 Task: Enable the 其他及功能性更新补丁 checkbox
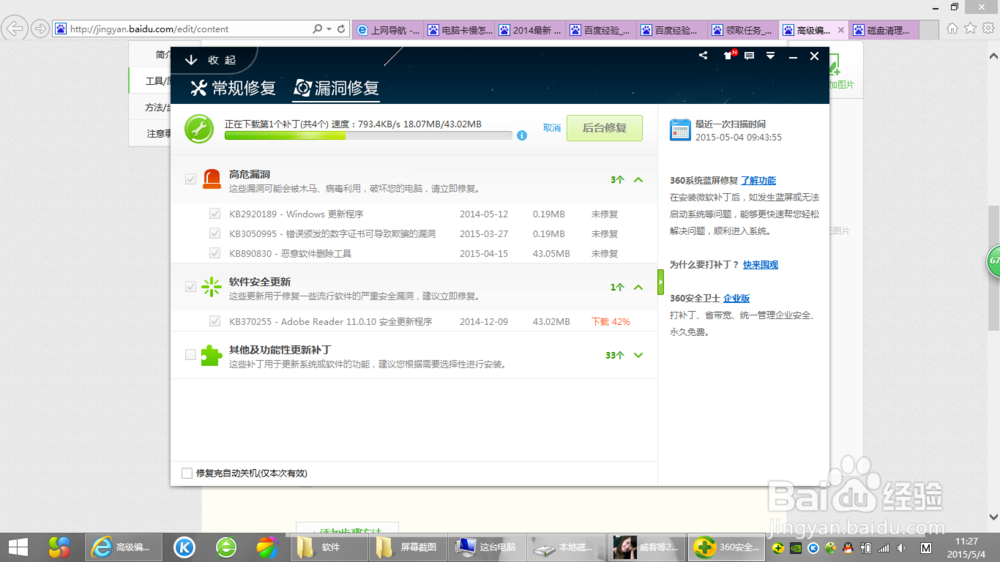coord(190,355)
